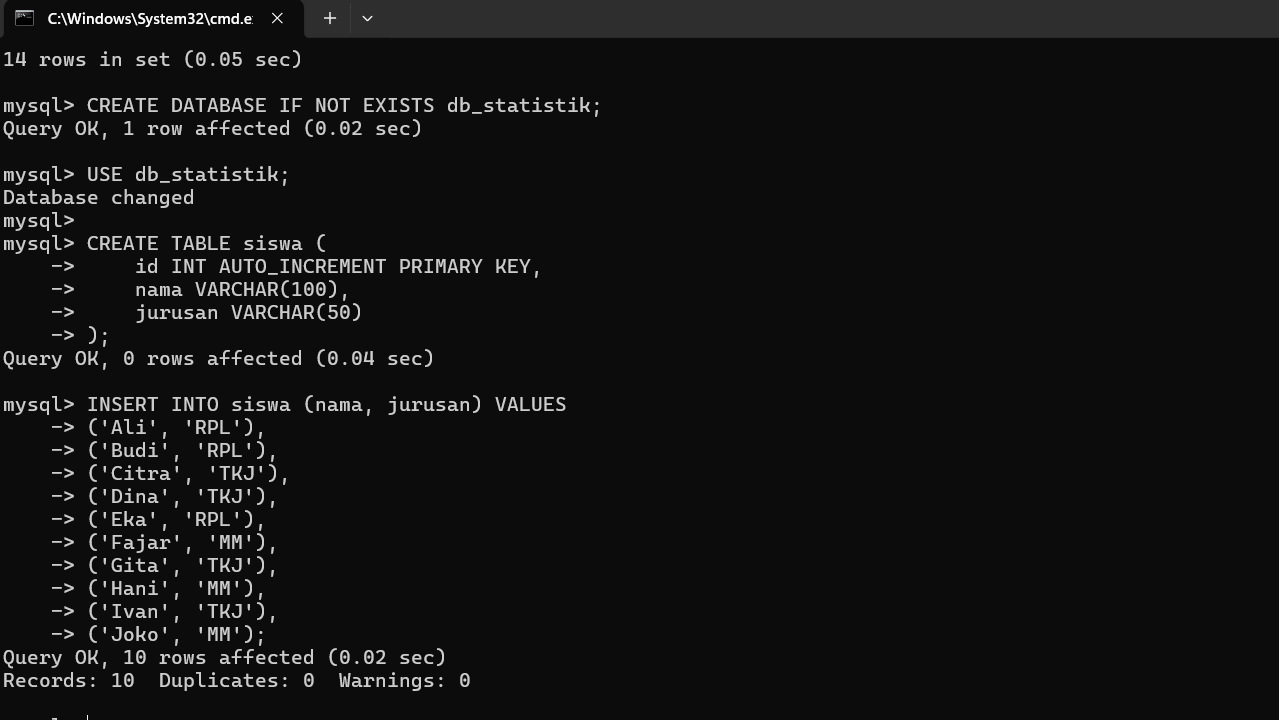Click the CREATE DATABASE IF NOT EXISTS command
The image size is (1279, 720).
coord(344,105)
